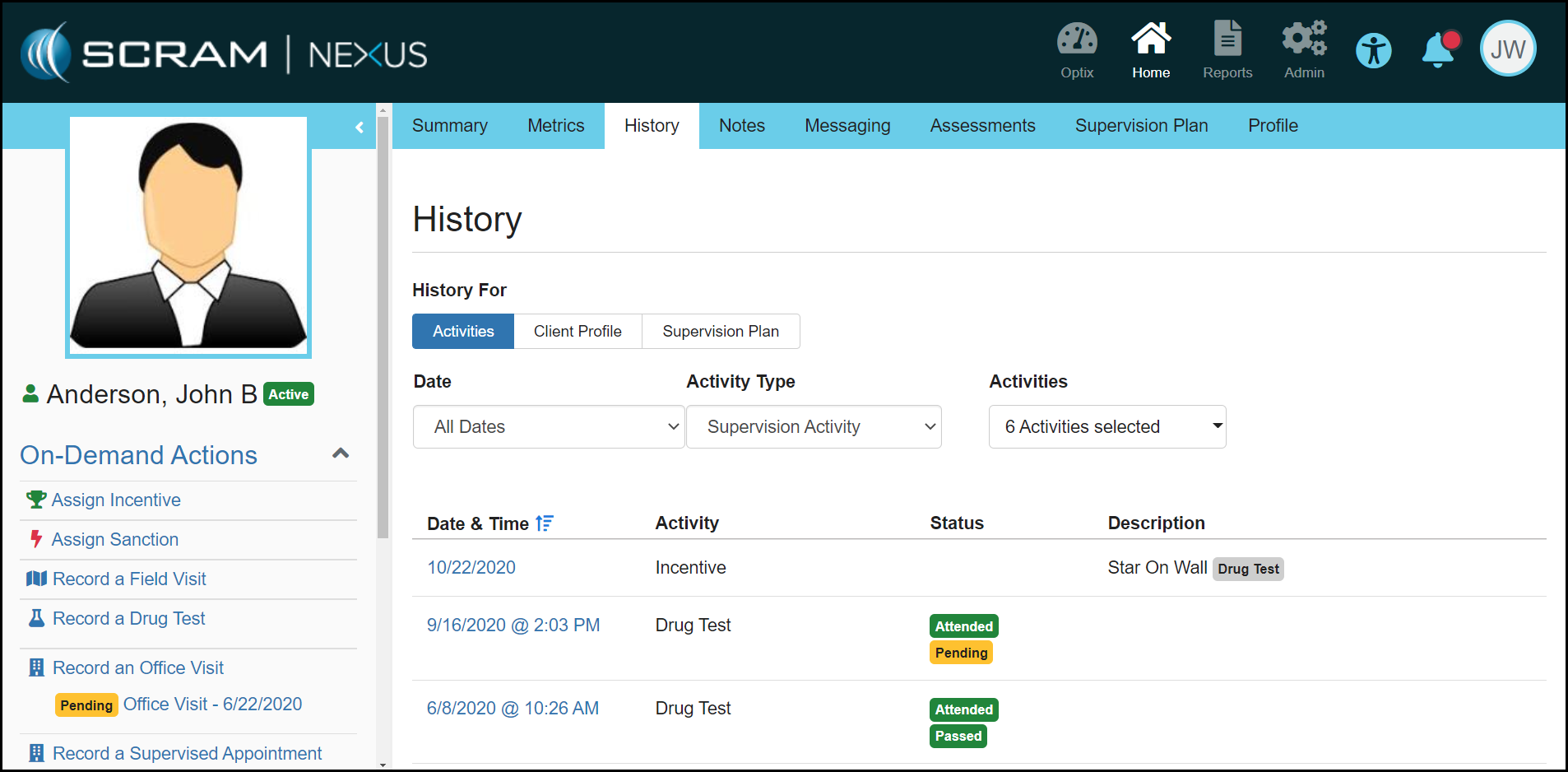Screen dimensions: 1568x772
Task: Open the 9/16/2020 @ 2:03 PM entry
Action: [513, 625]
